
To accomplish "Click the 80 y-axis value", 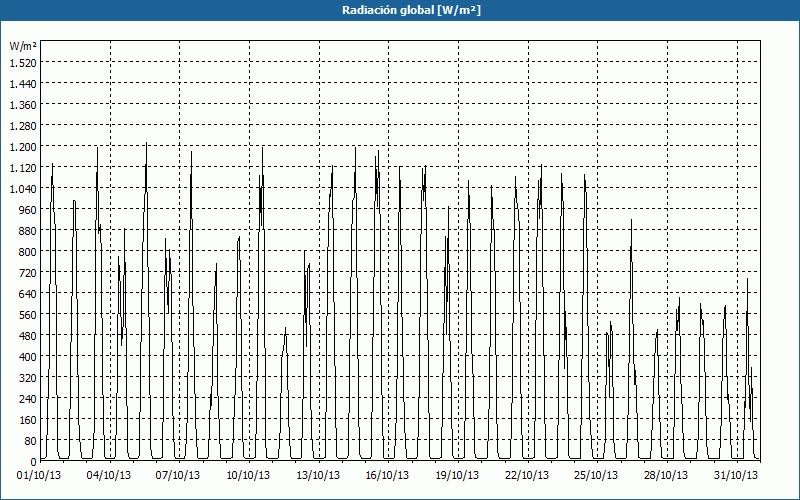I will click(30, 440).
